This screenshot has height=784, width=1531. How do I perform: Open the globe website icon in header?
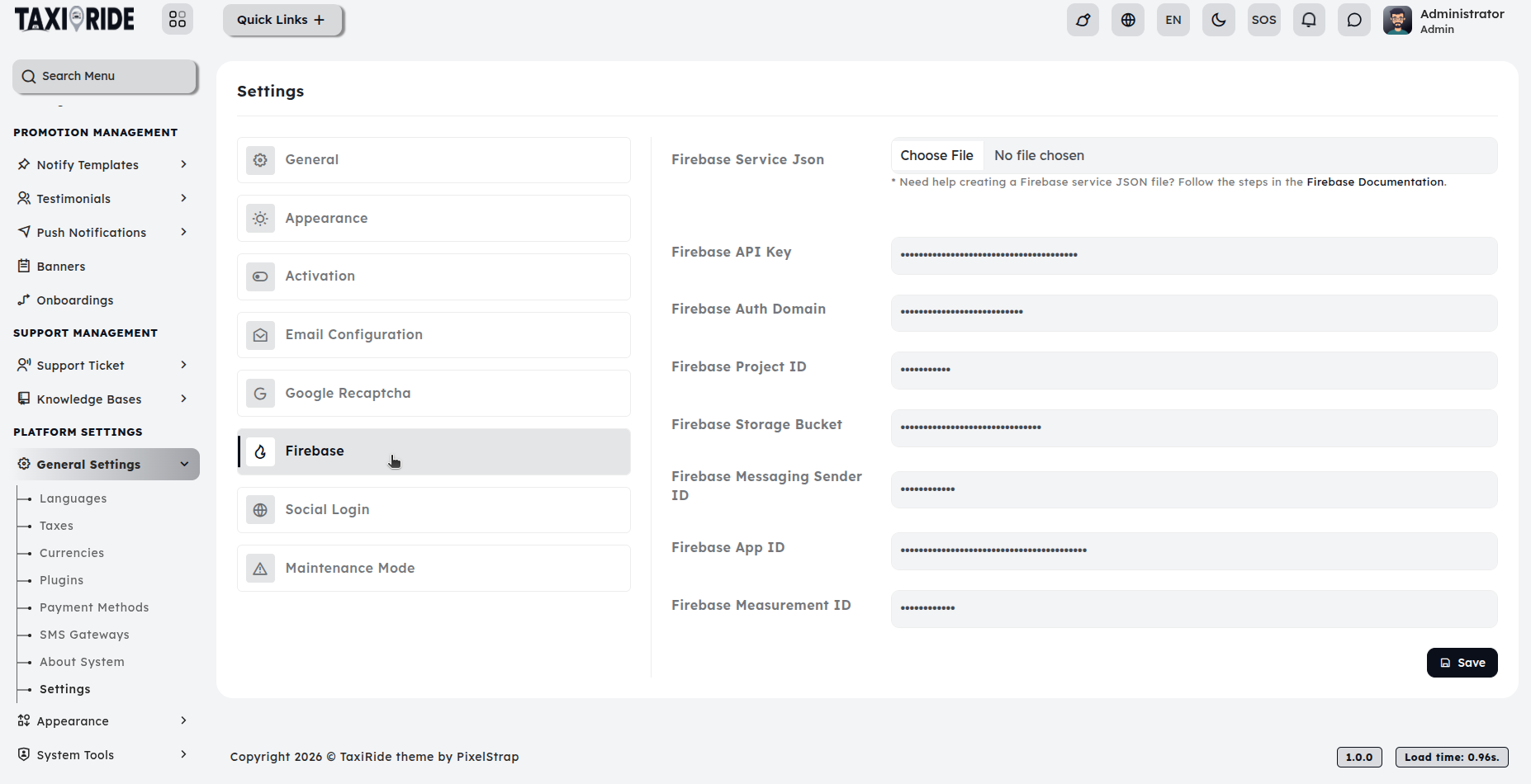click(1128, 20)
